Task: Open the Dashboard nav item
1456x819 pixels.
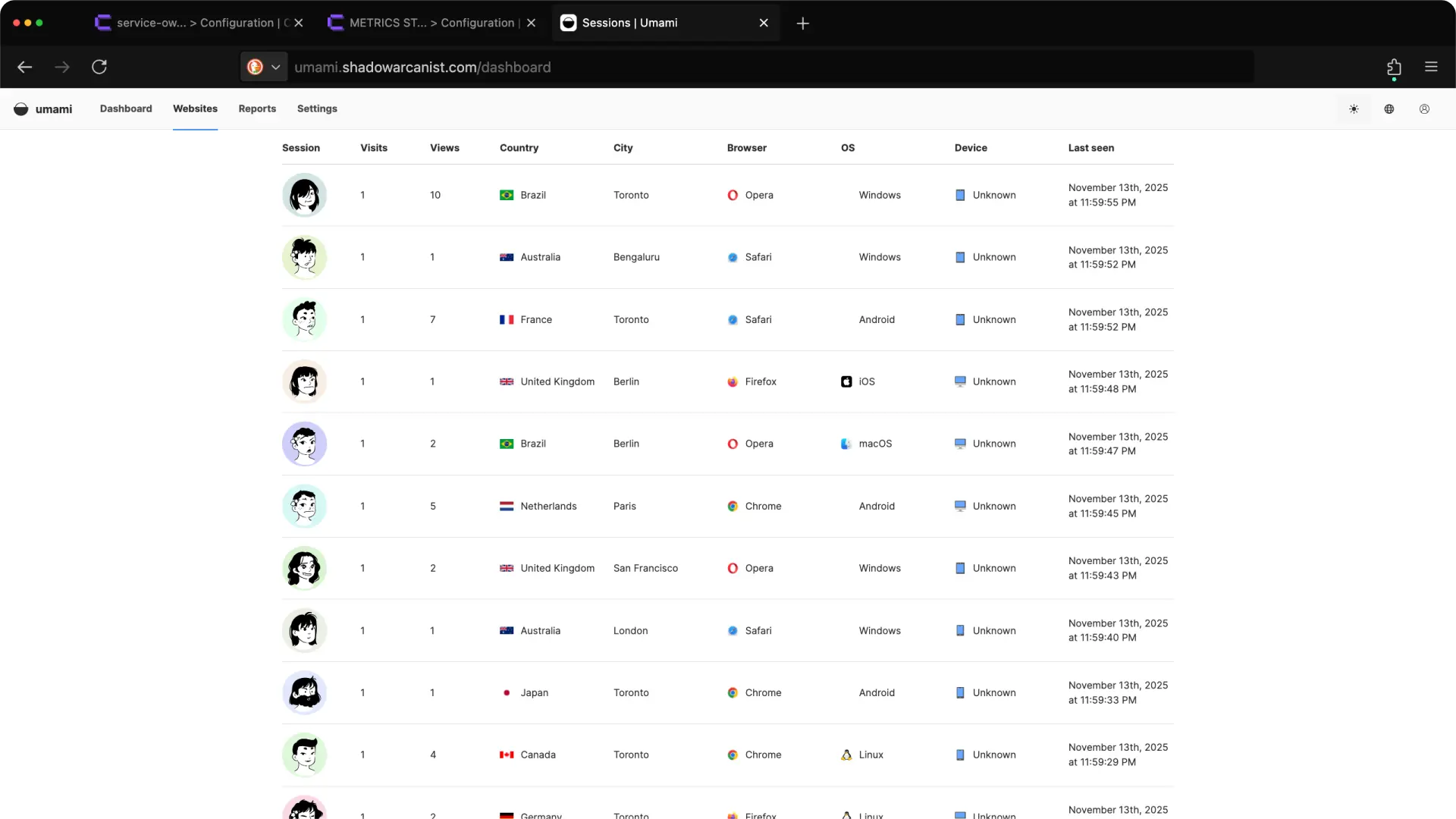Action: [126, 109]
